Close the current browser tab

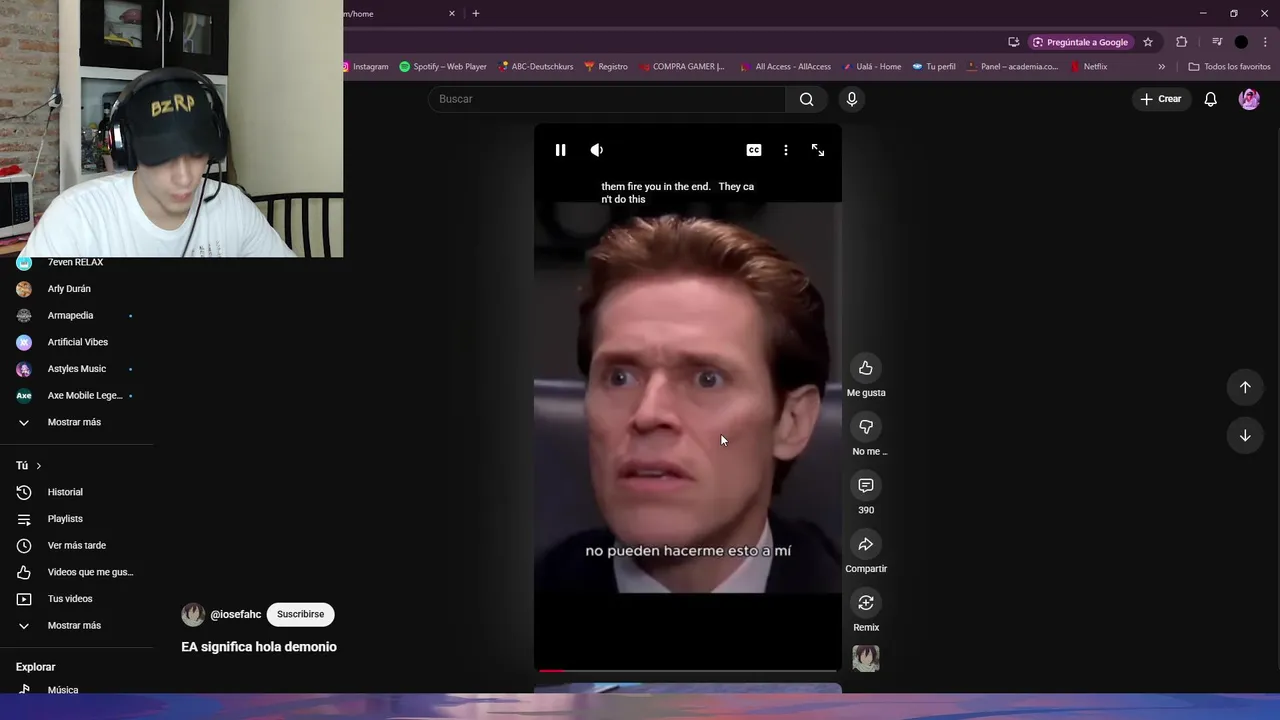(x=452, y=14)
